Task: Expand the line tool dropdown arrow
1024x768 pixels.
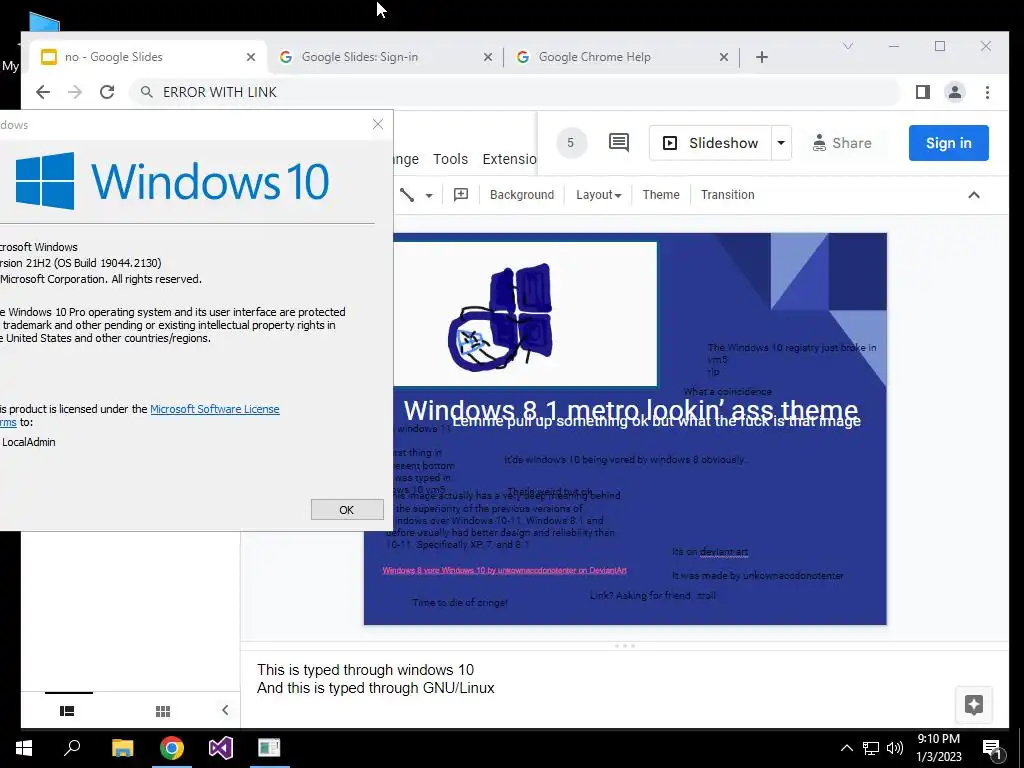Action: tap(429, 195)
